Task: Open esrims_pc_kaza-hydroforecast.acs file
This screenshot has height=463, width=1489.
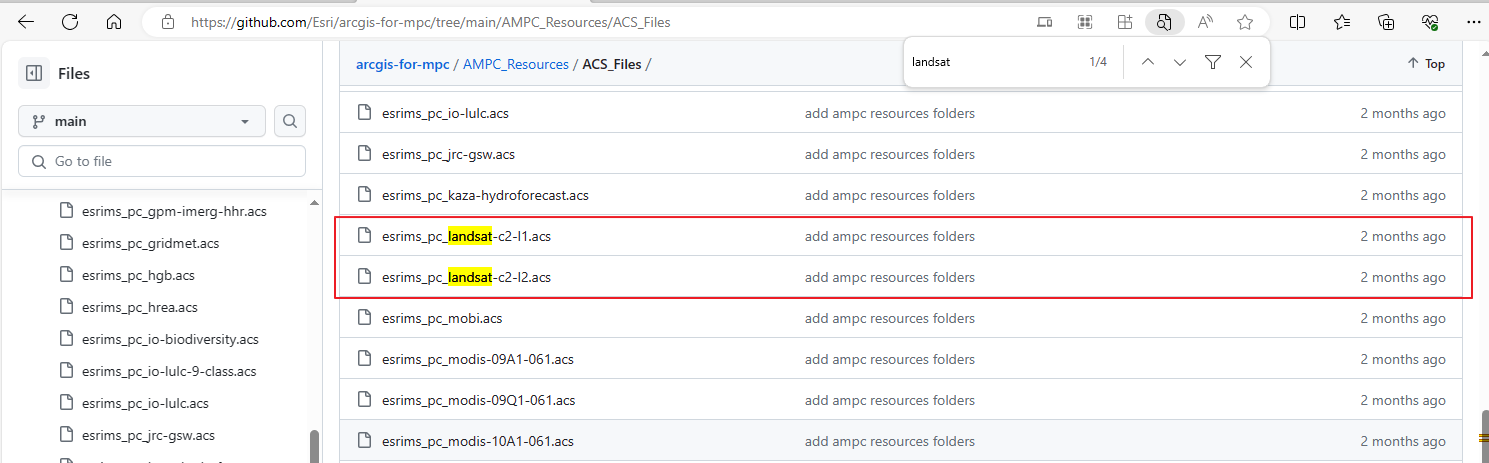Action: tap(485, 195)
